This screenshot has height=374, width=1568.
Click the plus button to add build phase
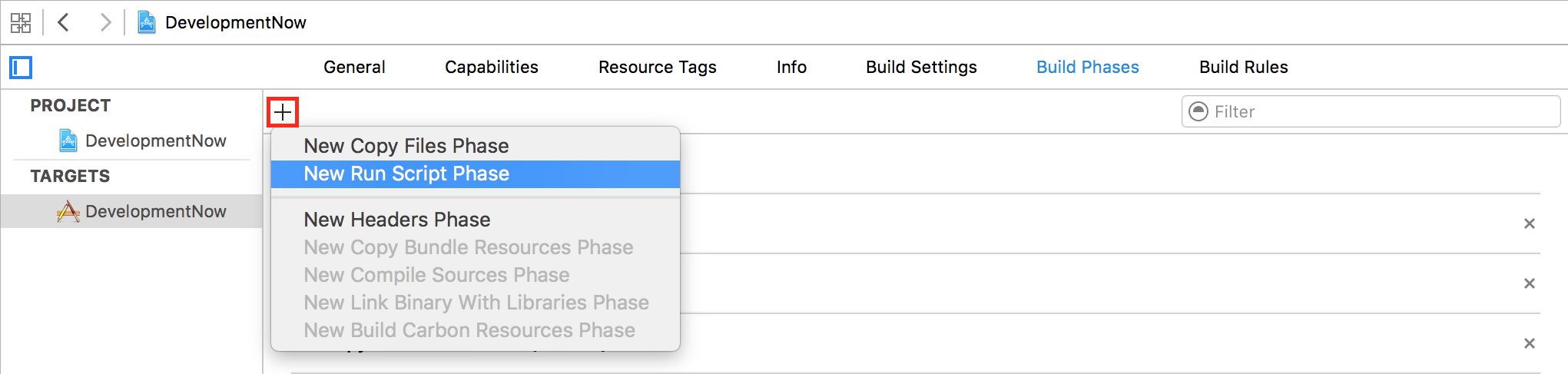pos(283,112)
